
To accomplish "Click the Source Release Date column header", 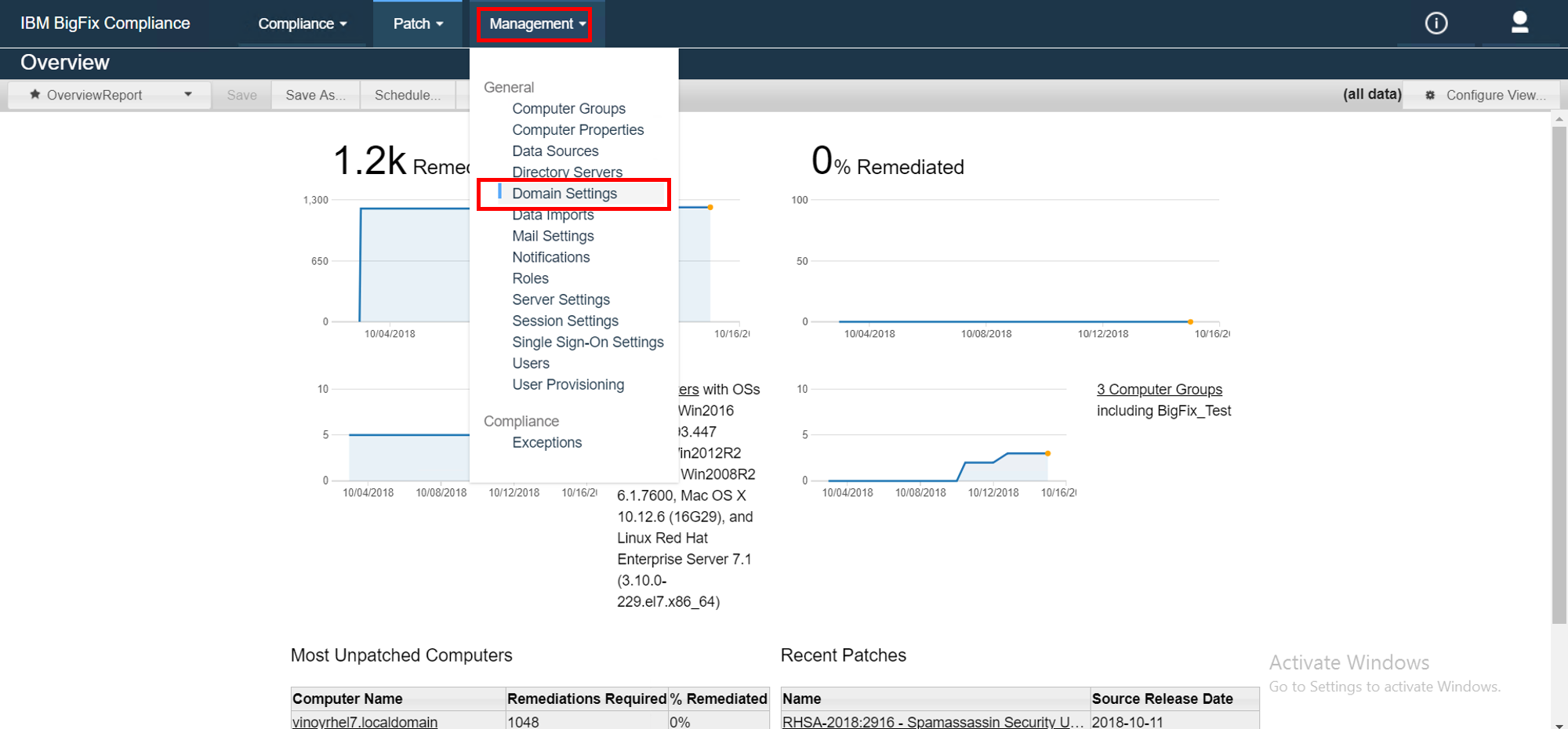I will 1175,698.
